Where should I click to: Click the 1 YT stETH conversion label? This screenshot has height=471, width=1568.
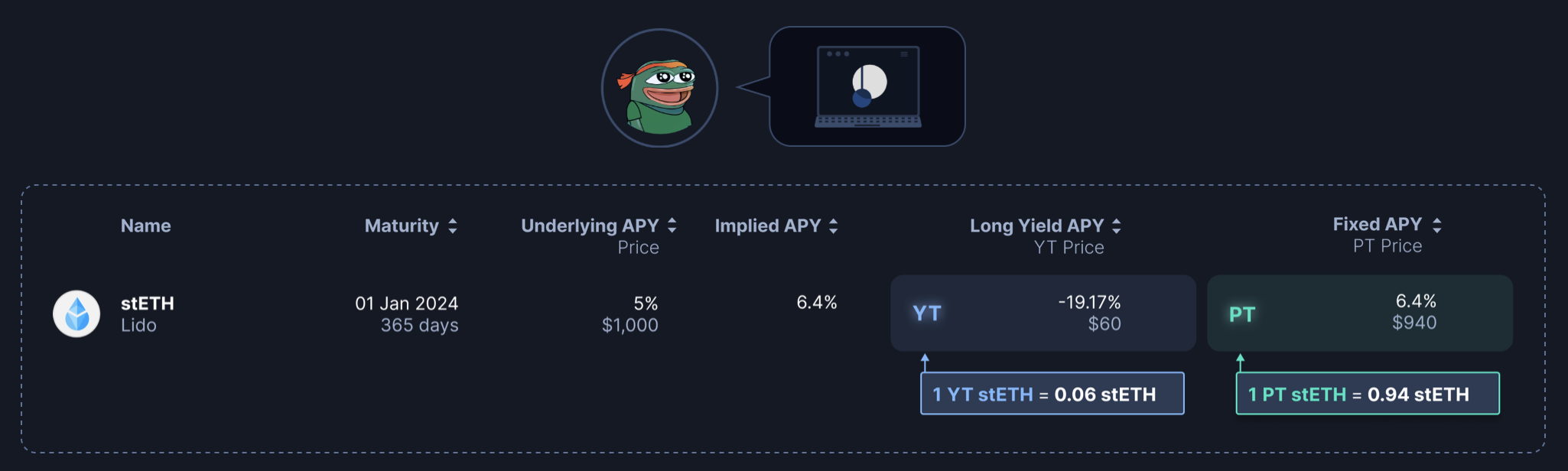(1052, 394)
